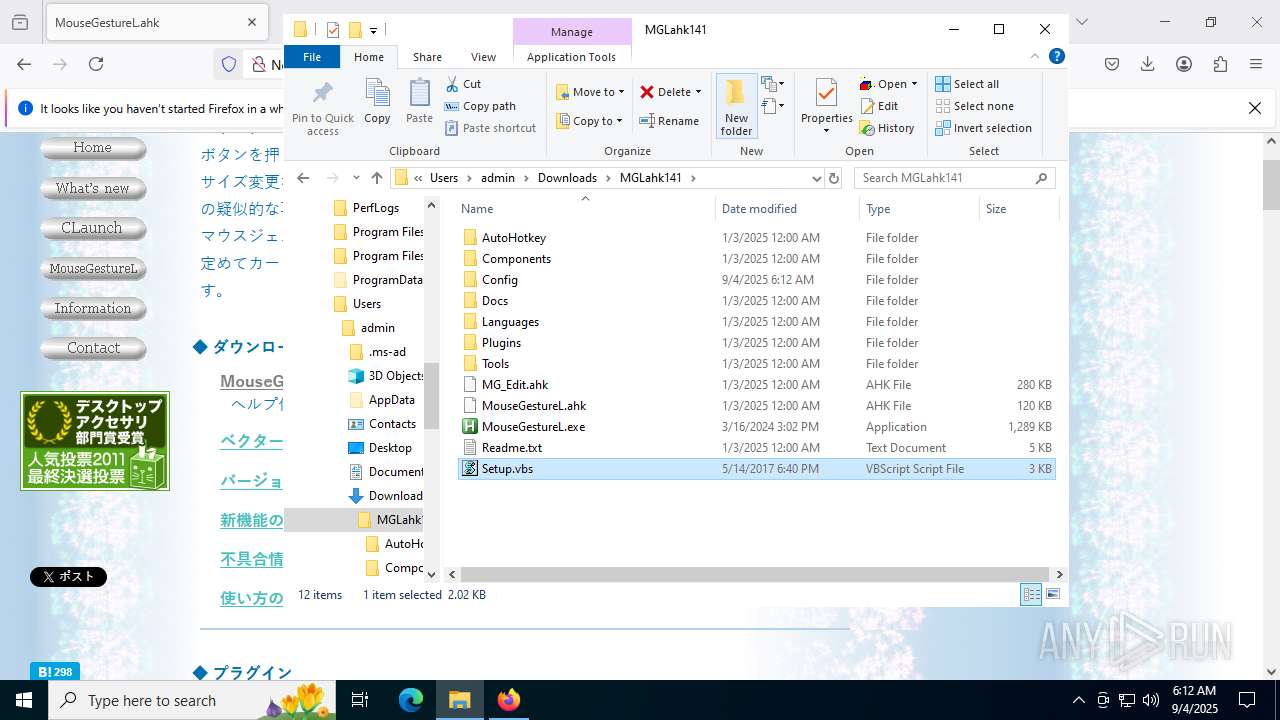Click Select all in ribbon
The height and width of the screenshot is (720, 1280).
tap(967, 84)
